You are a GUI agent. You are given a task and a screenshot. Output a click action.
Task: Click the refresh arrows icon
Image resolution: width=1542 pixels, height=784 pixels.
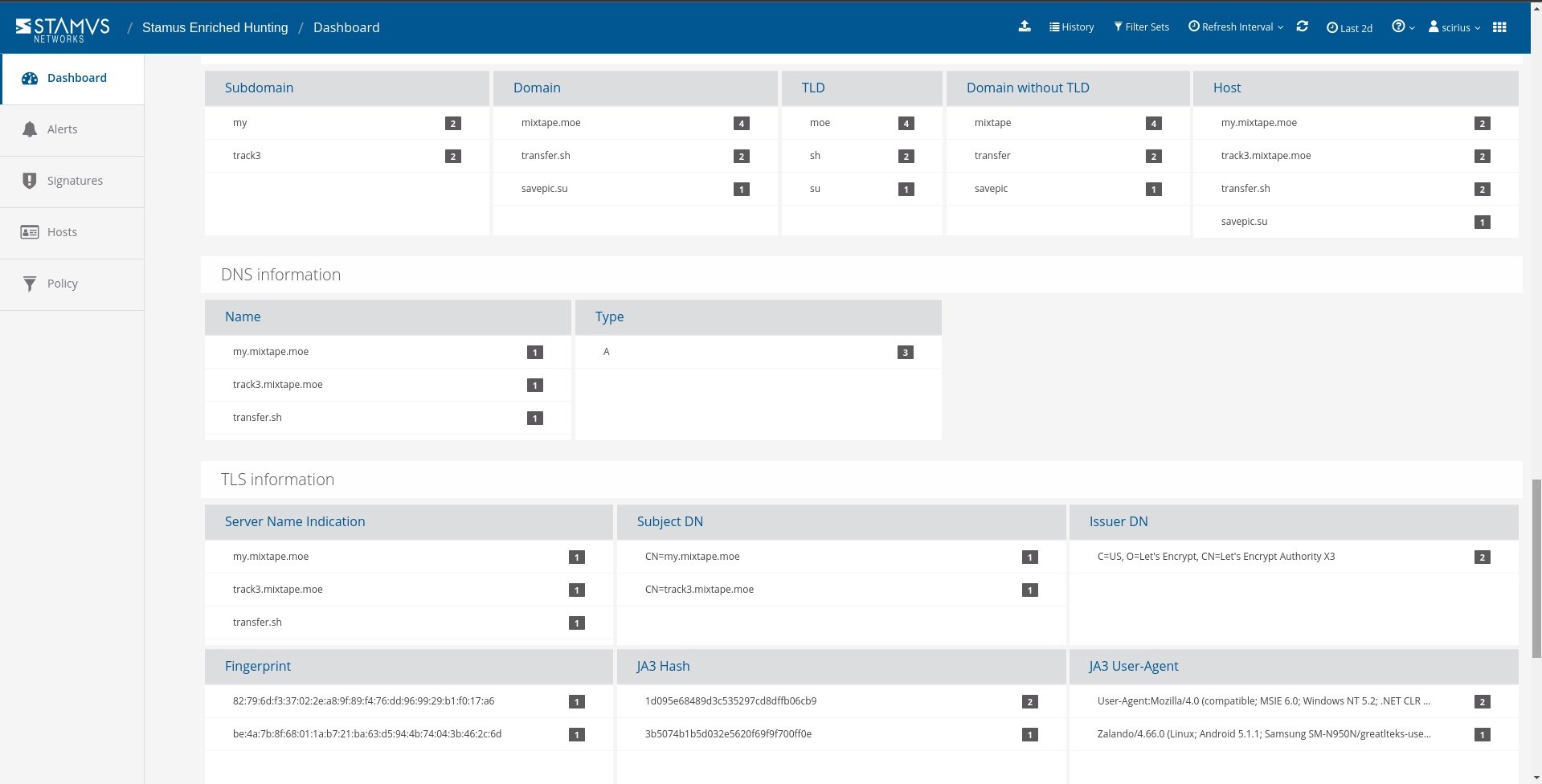tap(1303, 27)
